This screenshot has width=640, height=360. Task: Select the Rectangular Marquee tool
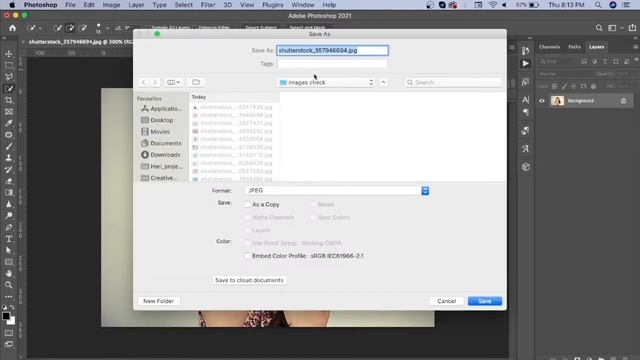coord(9,65)
